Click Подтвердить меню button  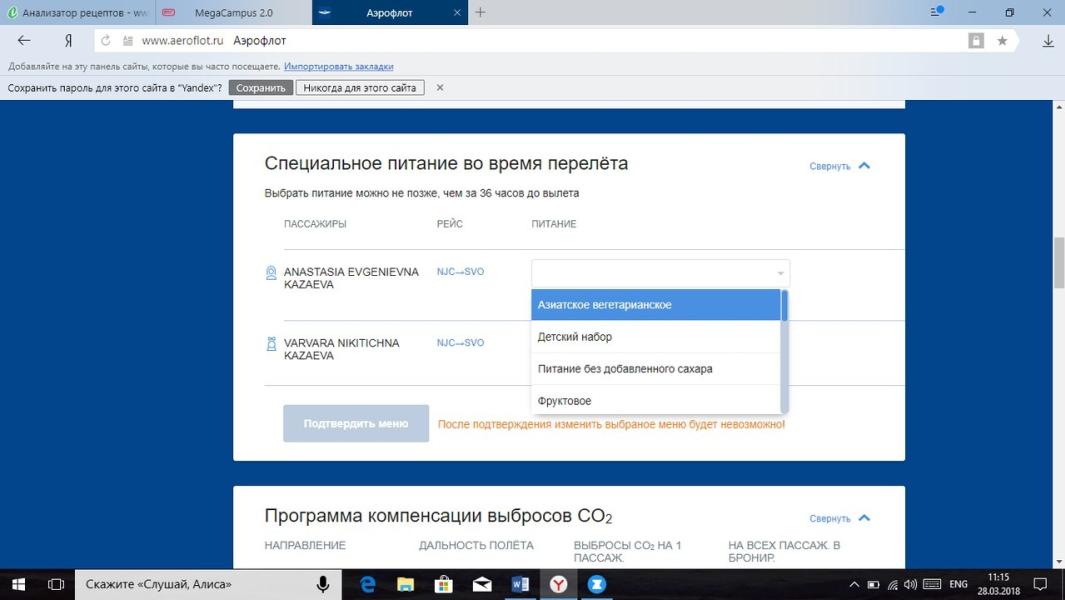[356, 423]
